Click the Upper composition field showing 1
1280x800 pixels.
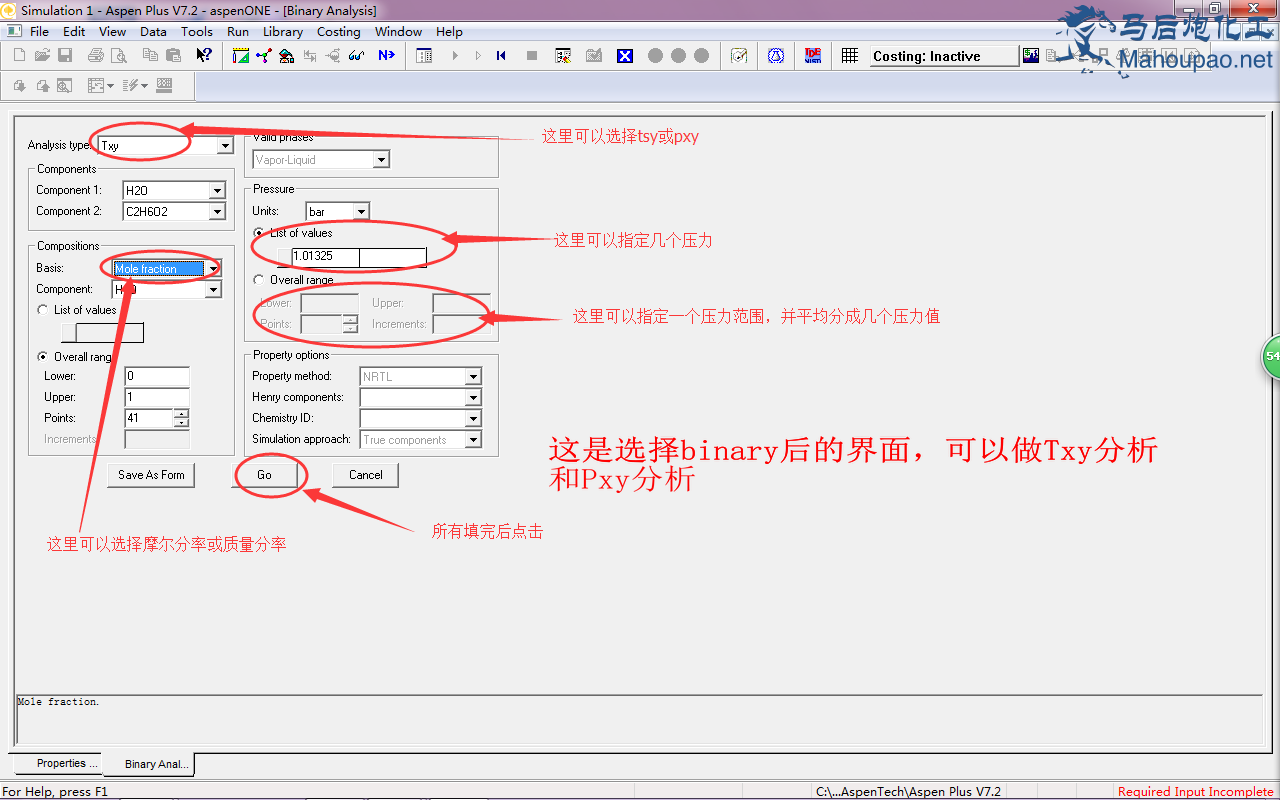pyautogui.click(x=157, y=397)
